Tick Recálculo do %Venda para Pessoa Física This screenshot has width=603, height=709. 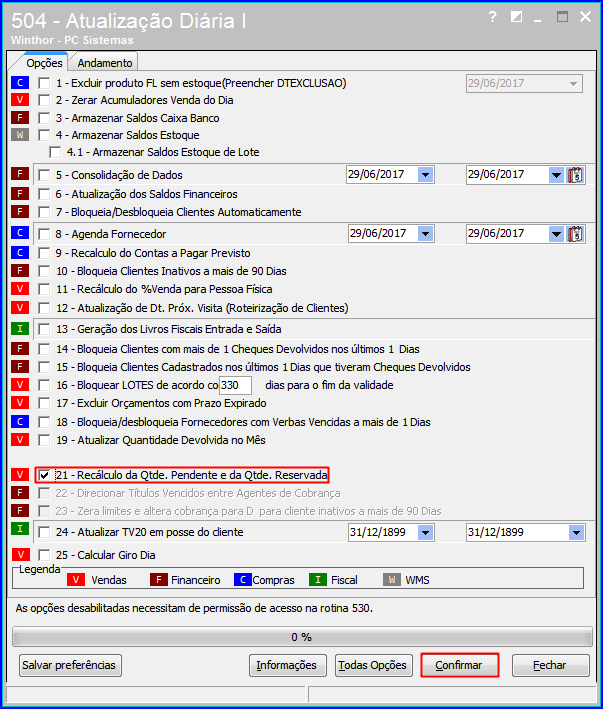click(x=44, y=289)
